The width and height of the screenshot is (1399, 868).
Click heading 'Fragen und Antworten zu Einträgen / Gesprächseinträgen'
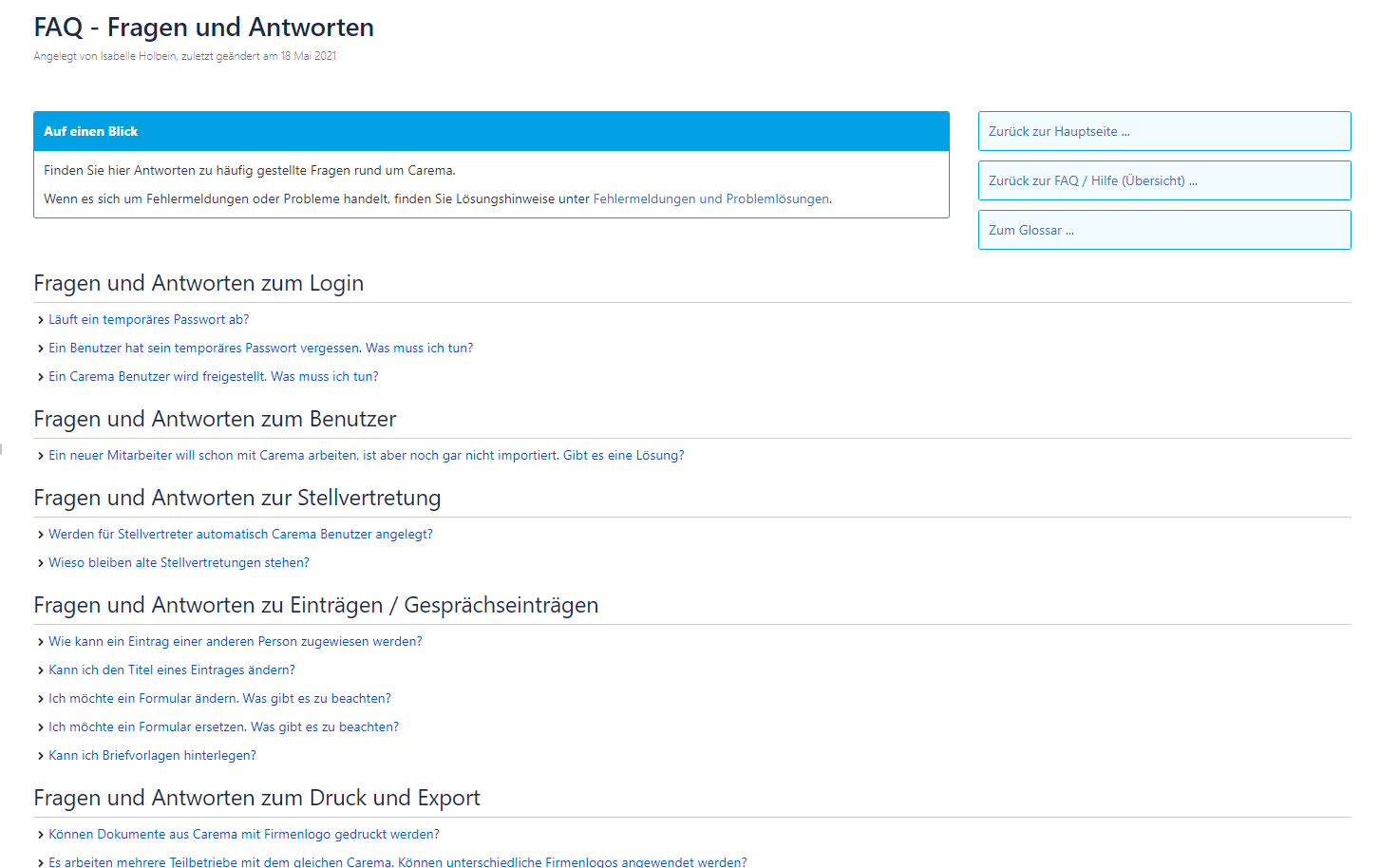(x=316, y=605)
